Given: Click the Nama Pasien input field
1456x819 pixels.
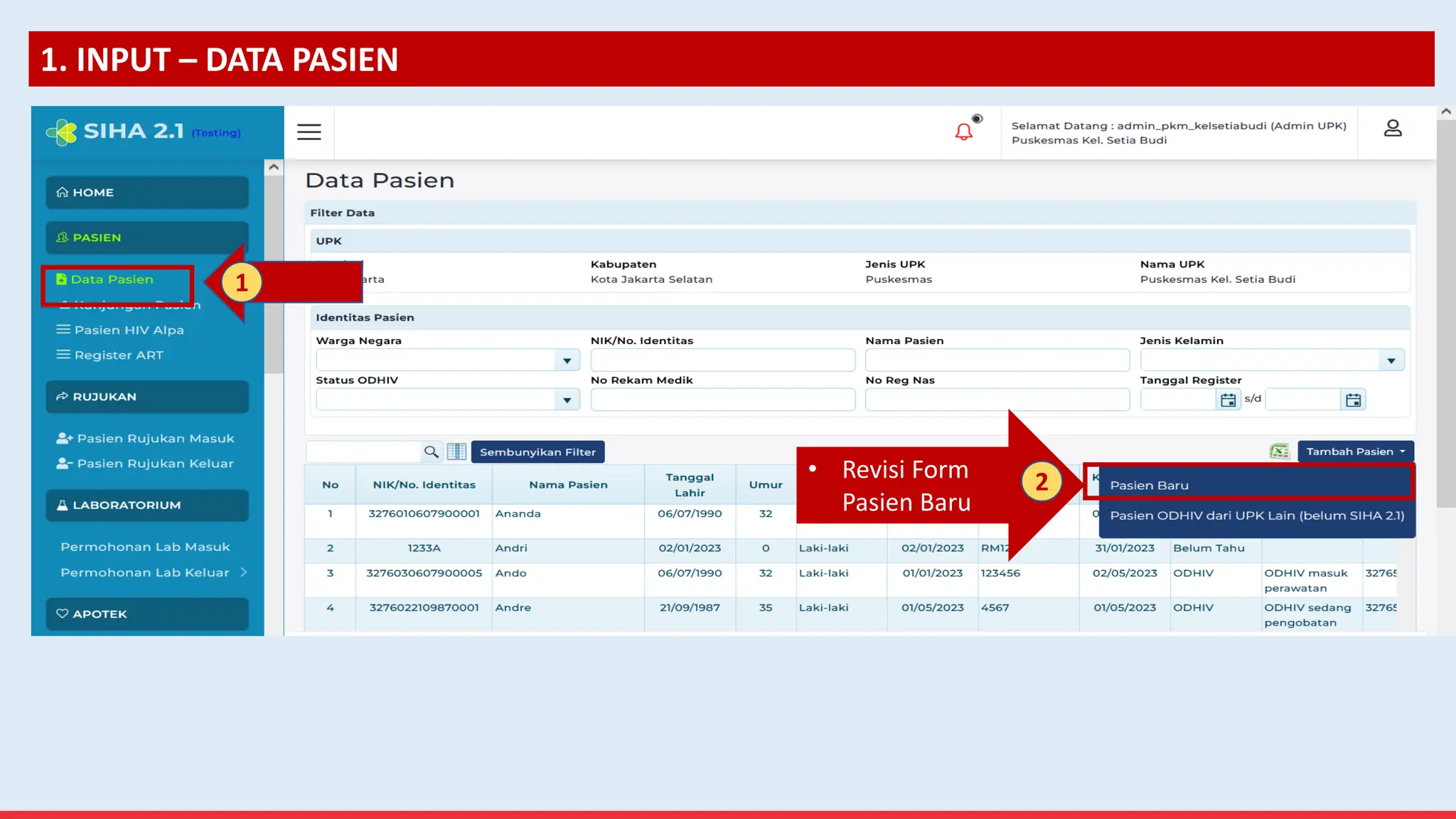Looking at the screenshot, I should pyautogui.click(x=997, y=361).
